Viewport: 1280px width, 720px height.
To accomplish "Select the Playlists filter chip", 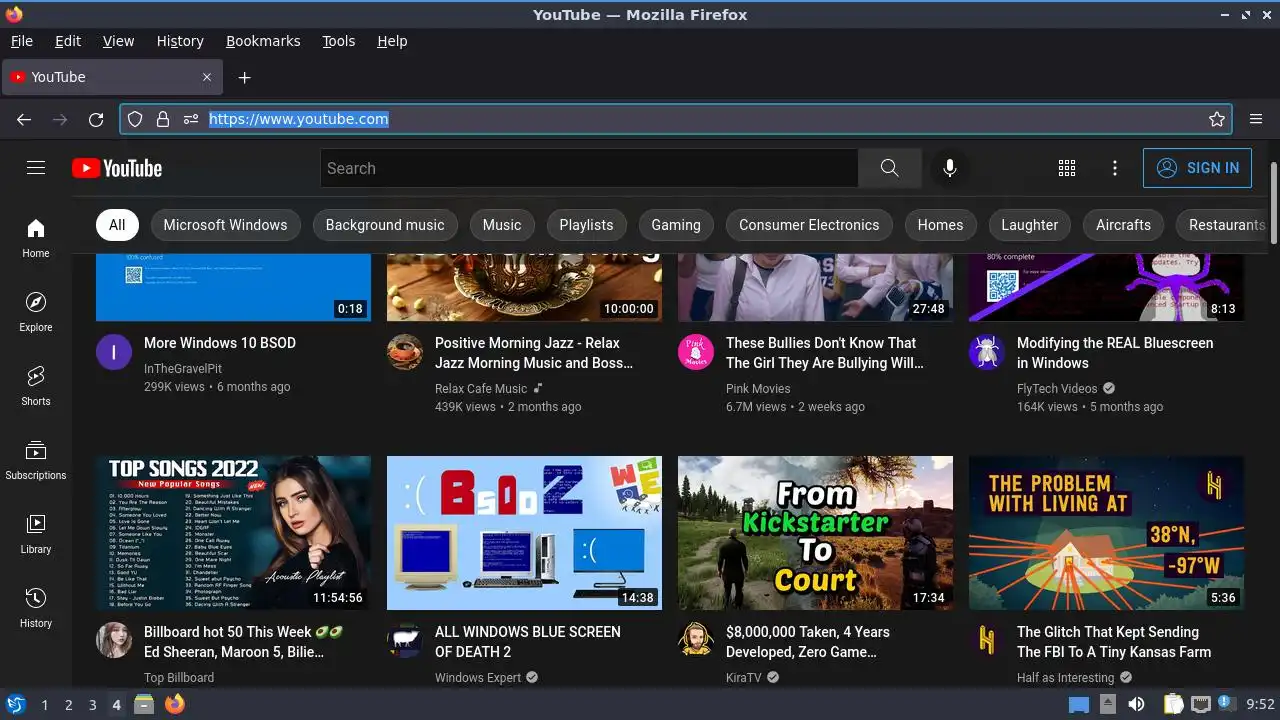I will click(x=586, y=225).
